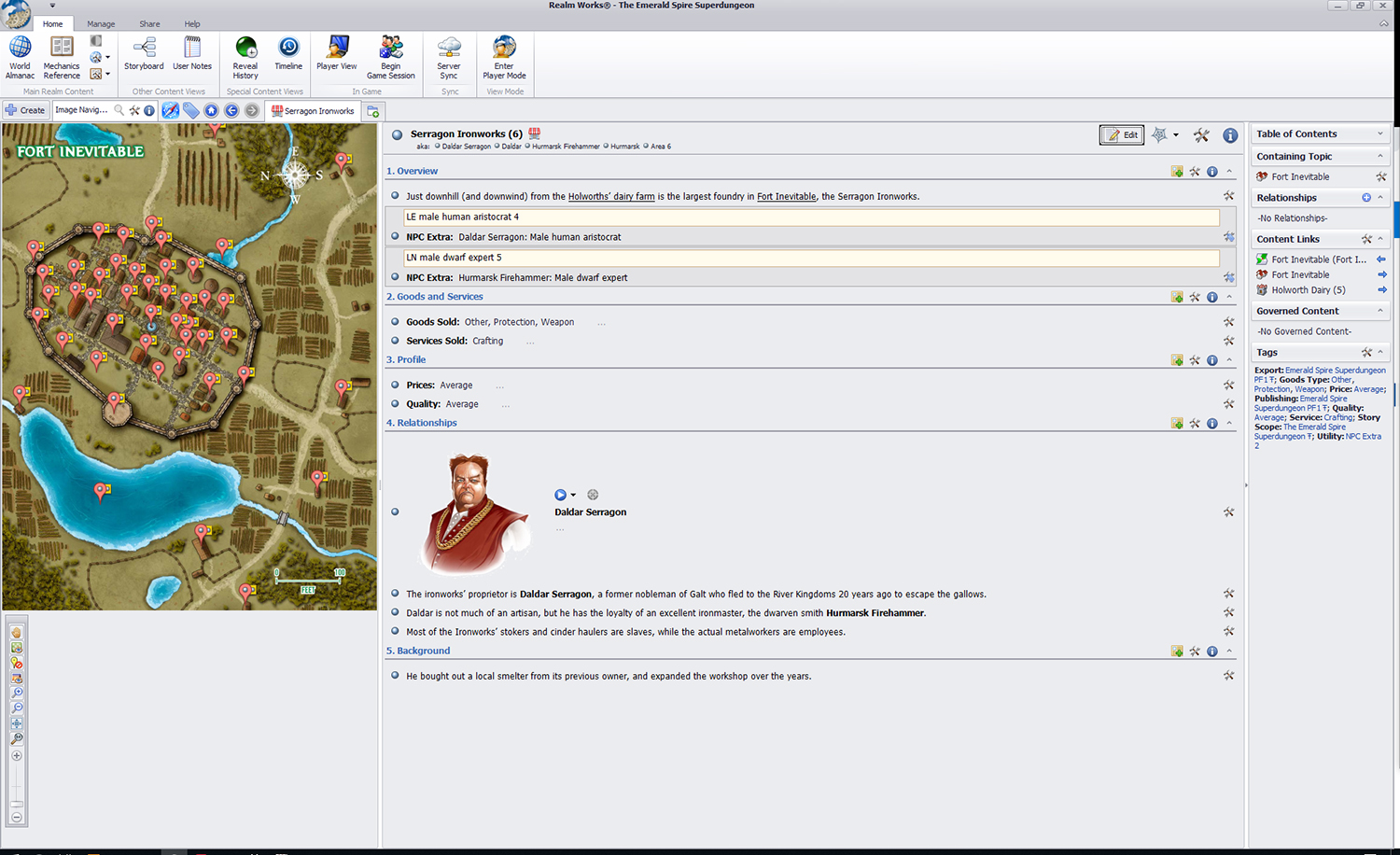Expand the Table of Contents panel
1400x855 pixels.
(1380, 133)
